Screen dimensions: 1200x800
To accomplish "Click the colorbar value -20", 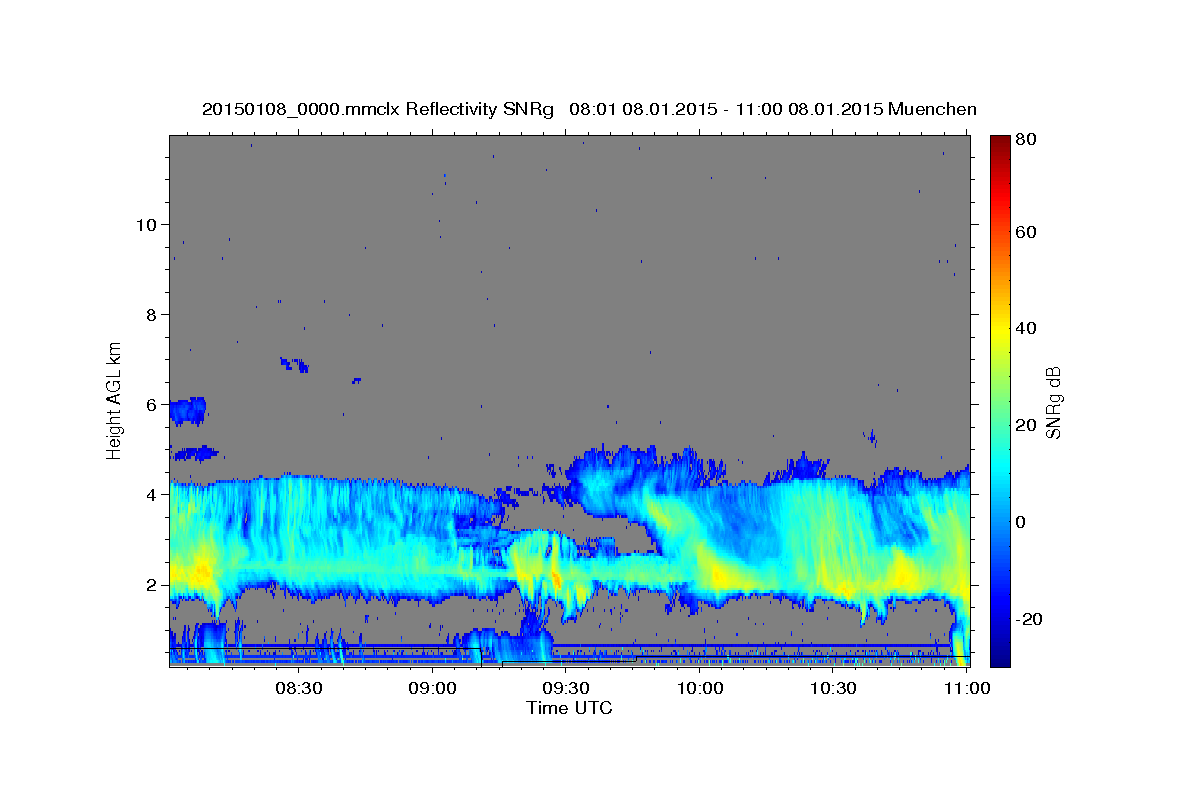I will (x=1027, y=619).
